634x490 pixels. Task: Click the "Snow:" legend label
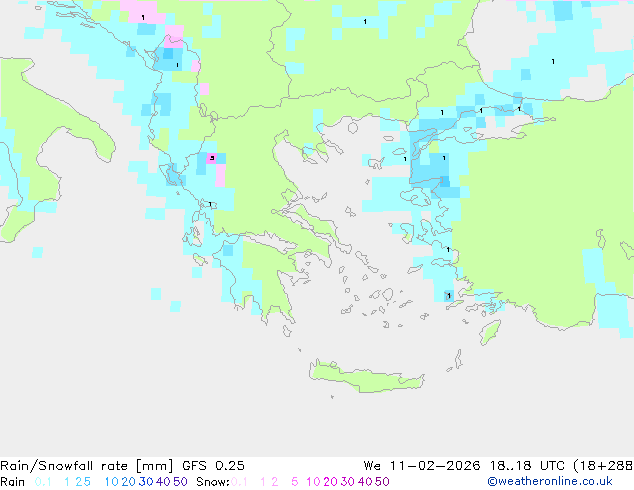click(x=213, y=482)
